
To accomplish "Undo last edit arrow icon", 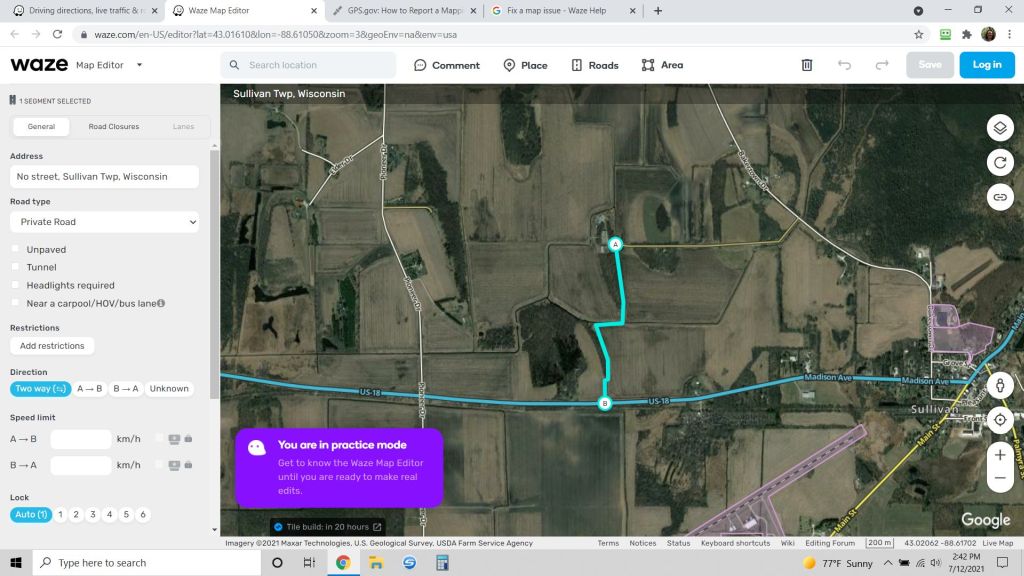I will click(844, 65).
